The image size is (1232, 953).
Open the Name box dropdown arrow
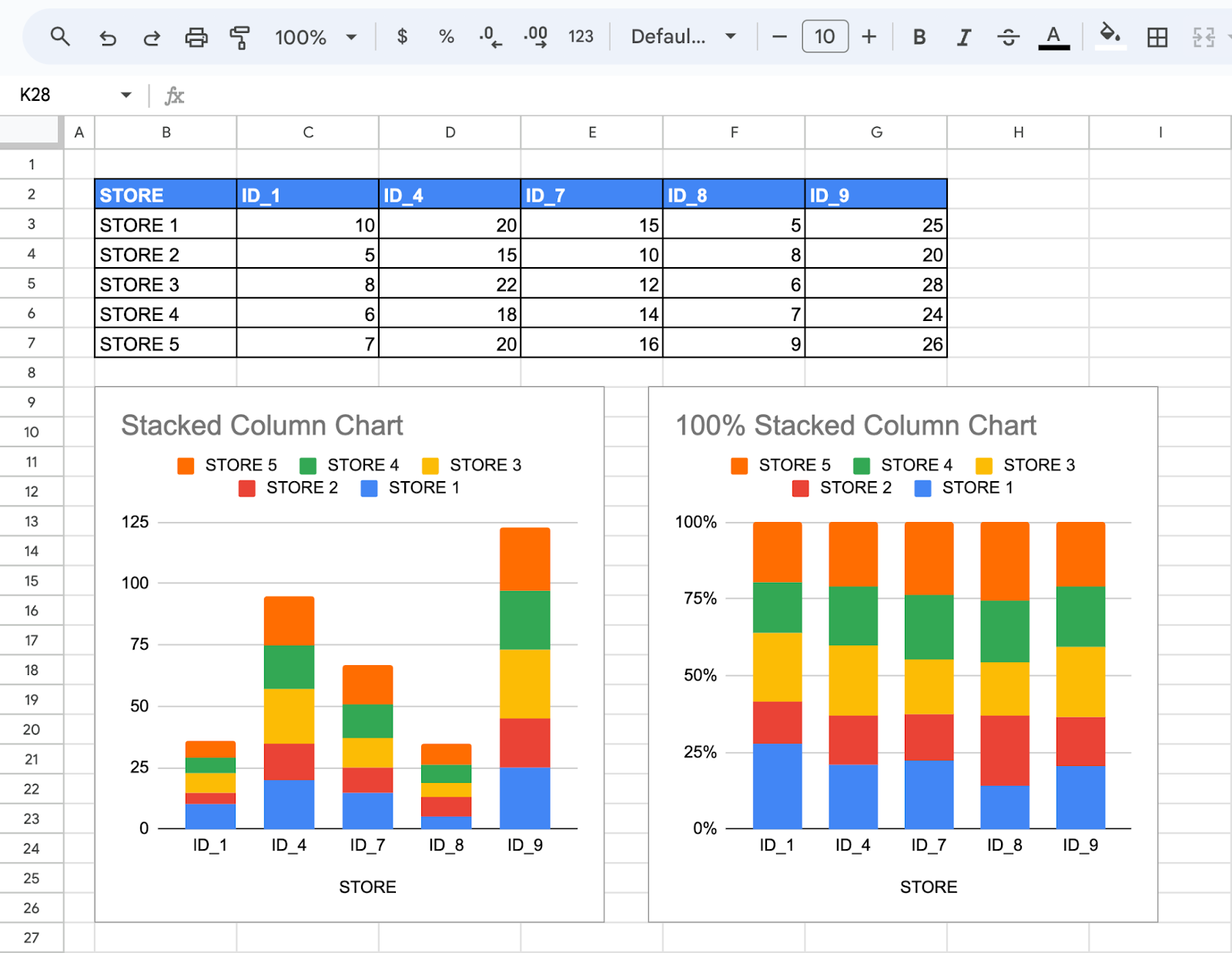126,95
